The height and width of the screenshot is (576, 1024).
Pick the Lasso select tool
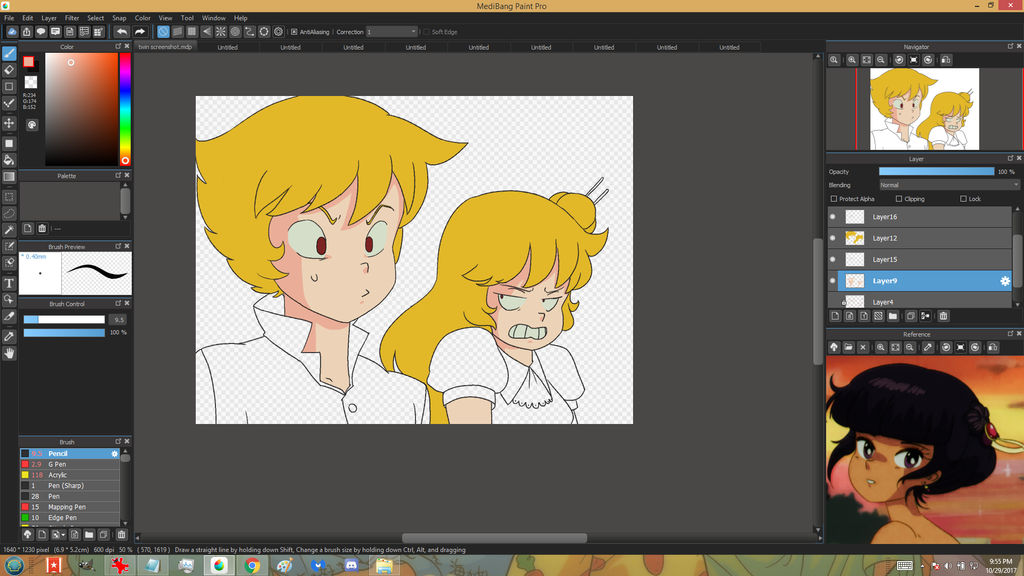[x=9, y=213]
